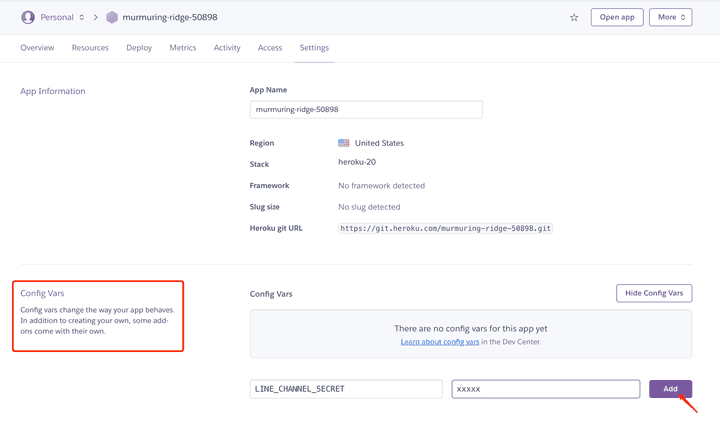Select the Settings tab

[314, 48]
